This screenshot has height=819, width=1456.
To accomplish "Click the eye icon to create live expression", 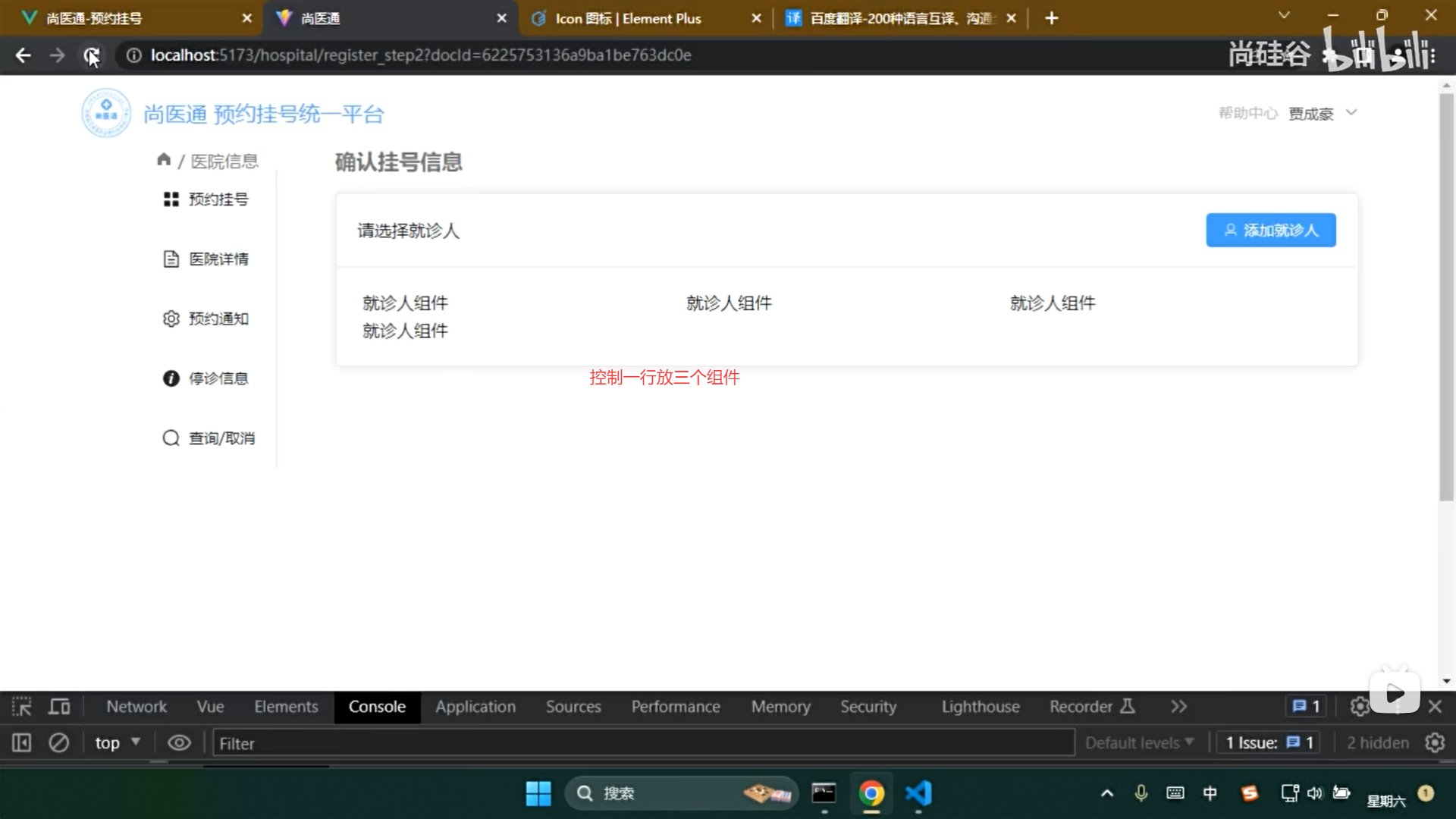I will click(179, 743).
